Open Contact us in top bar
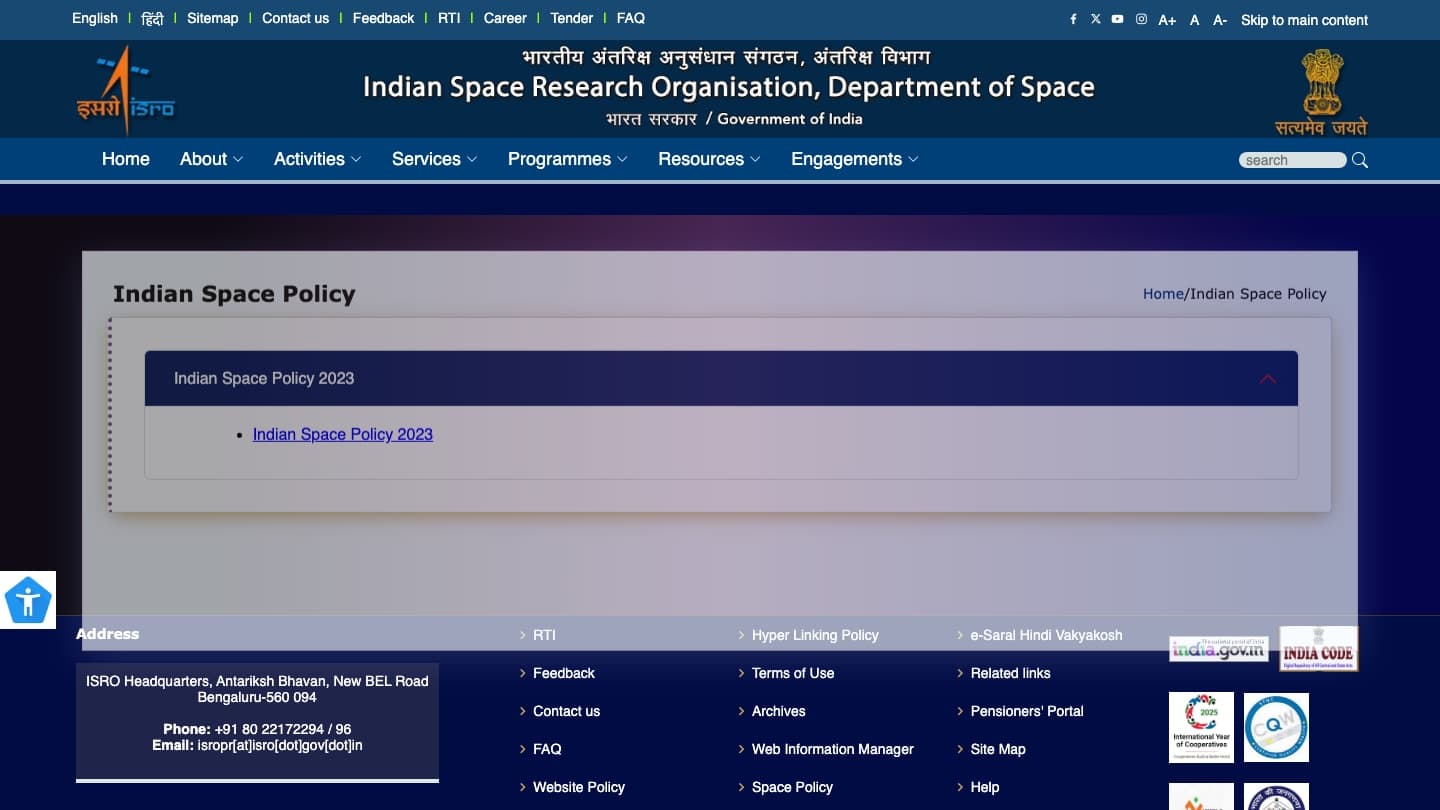The width and height of the screenshot is (1440, 810). (x=295, y=18)
